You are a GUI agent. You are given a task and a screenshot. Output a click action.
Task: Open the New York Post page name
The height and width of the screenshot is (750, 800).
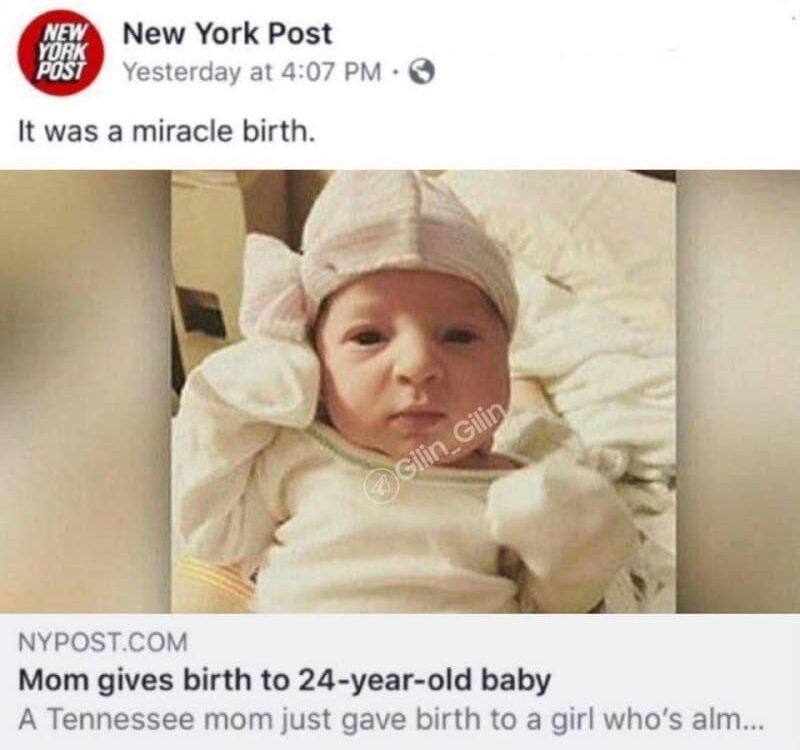[227, 34]
